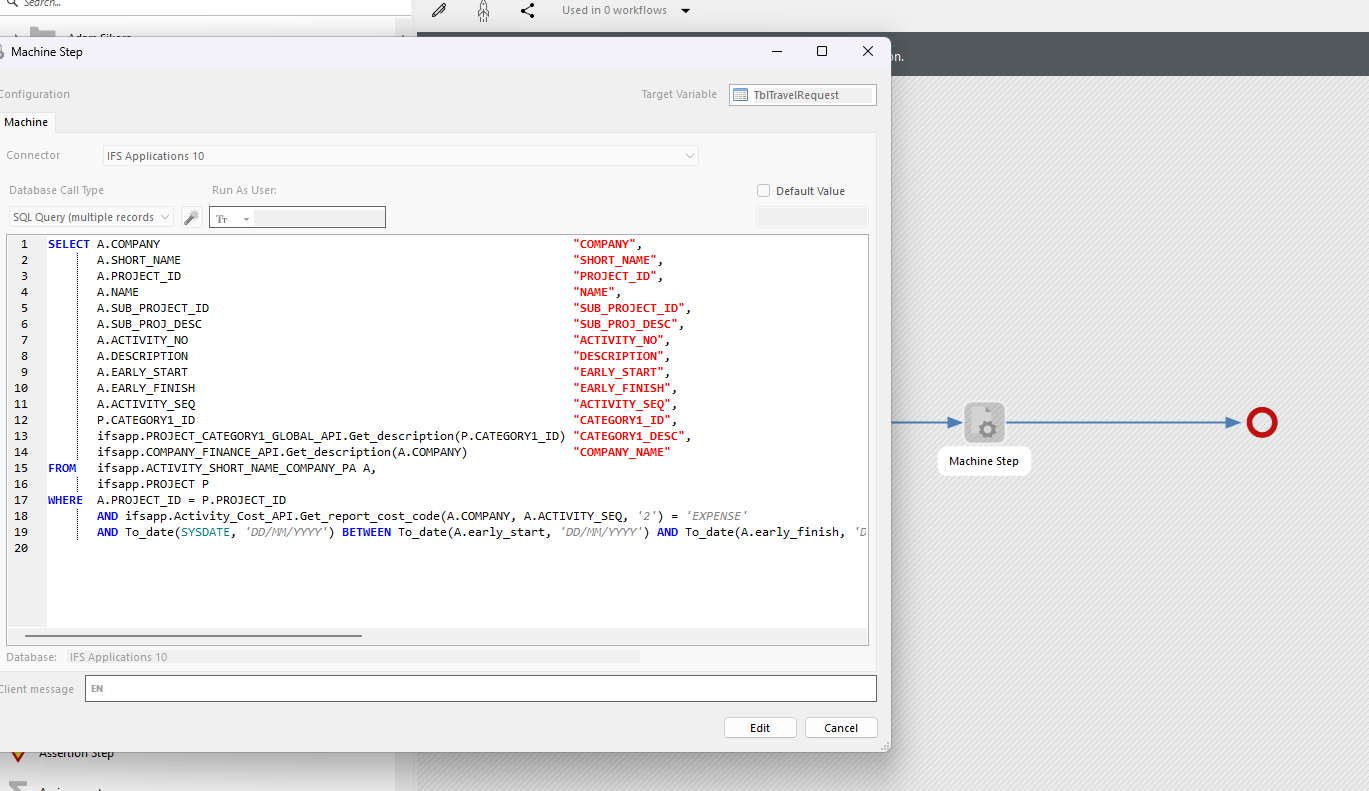Click the table icon in Target Variable field

(x=741, y=95)
